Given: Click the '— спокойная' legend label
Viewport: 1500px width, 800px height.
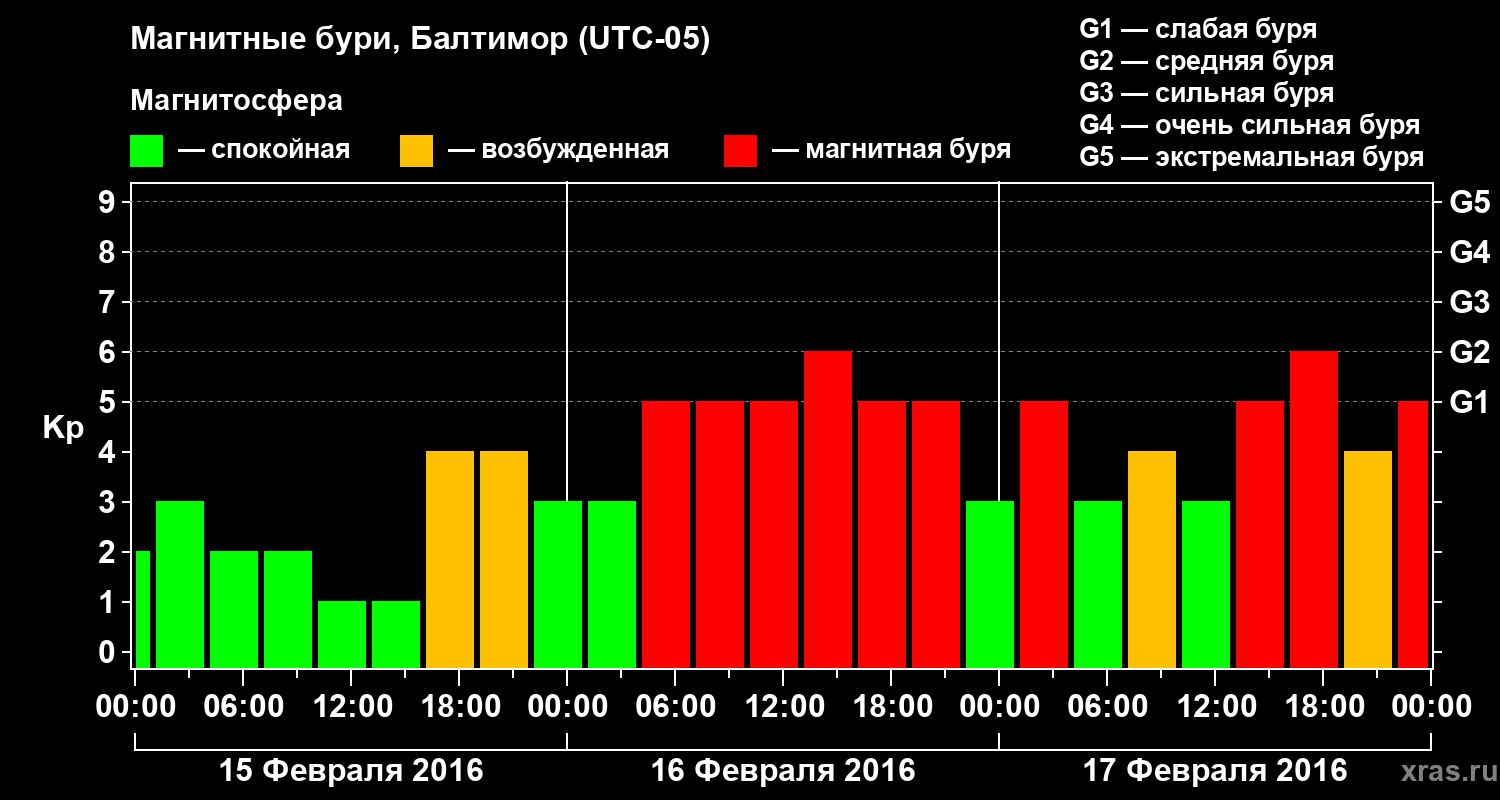Looking at the screenshot, I should point(264,150).
